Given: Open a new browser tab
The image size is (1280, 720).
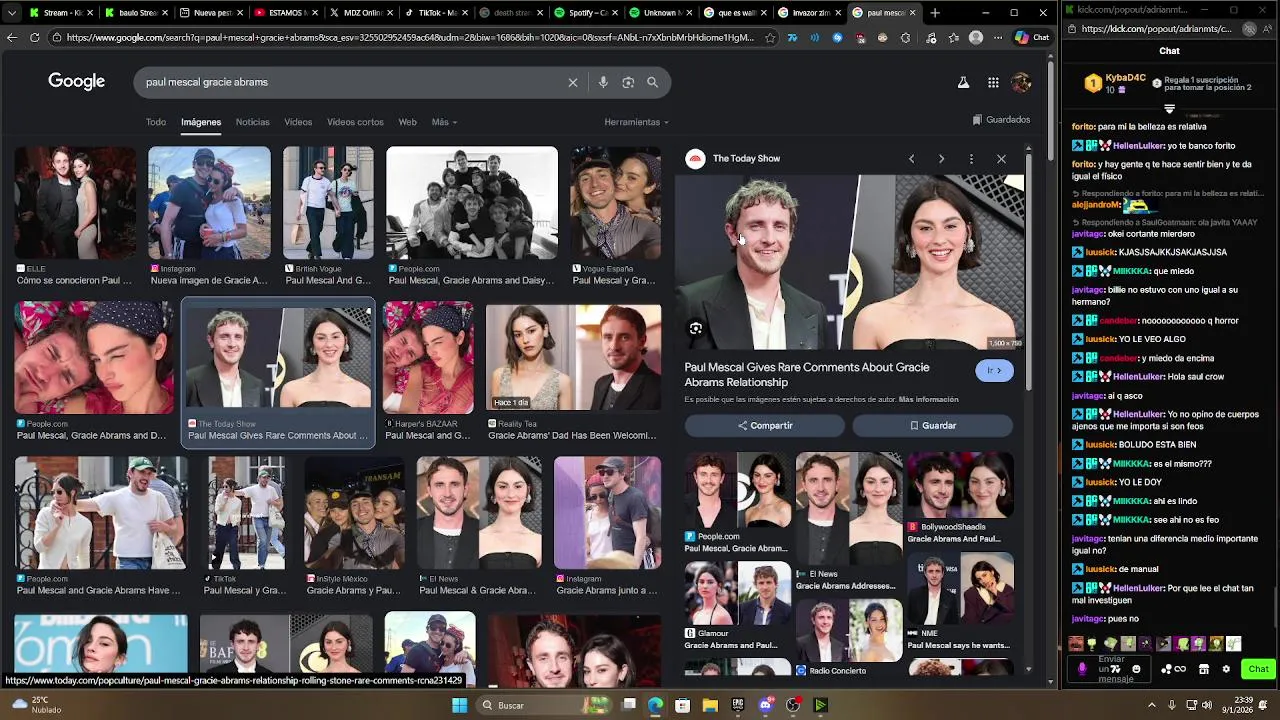Looking at the screenshot, I should tap(935, 13).
